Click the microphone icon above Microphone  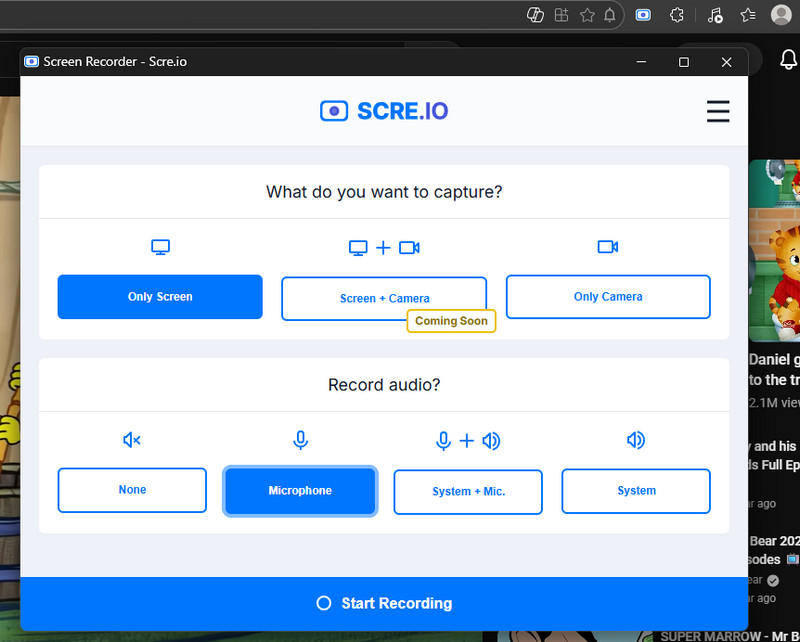pos(300,440)
